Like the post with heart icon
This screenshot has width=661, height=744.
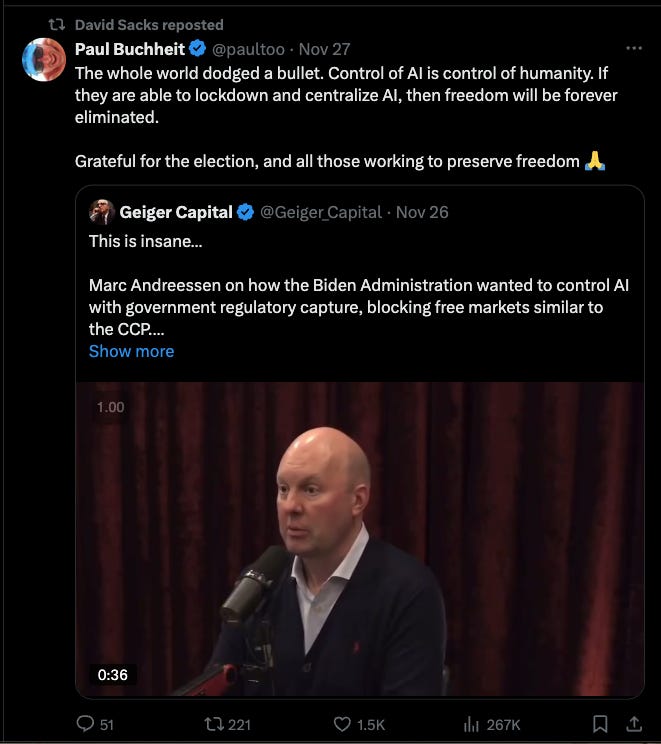(344, 724)
